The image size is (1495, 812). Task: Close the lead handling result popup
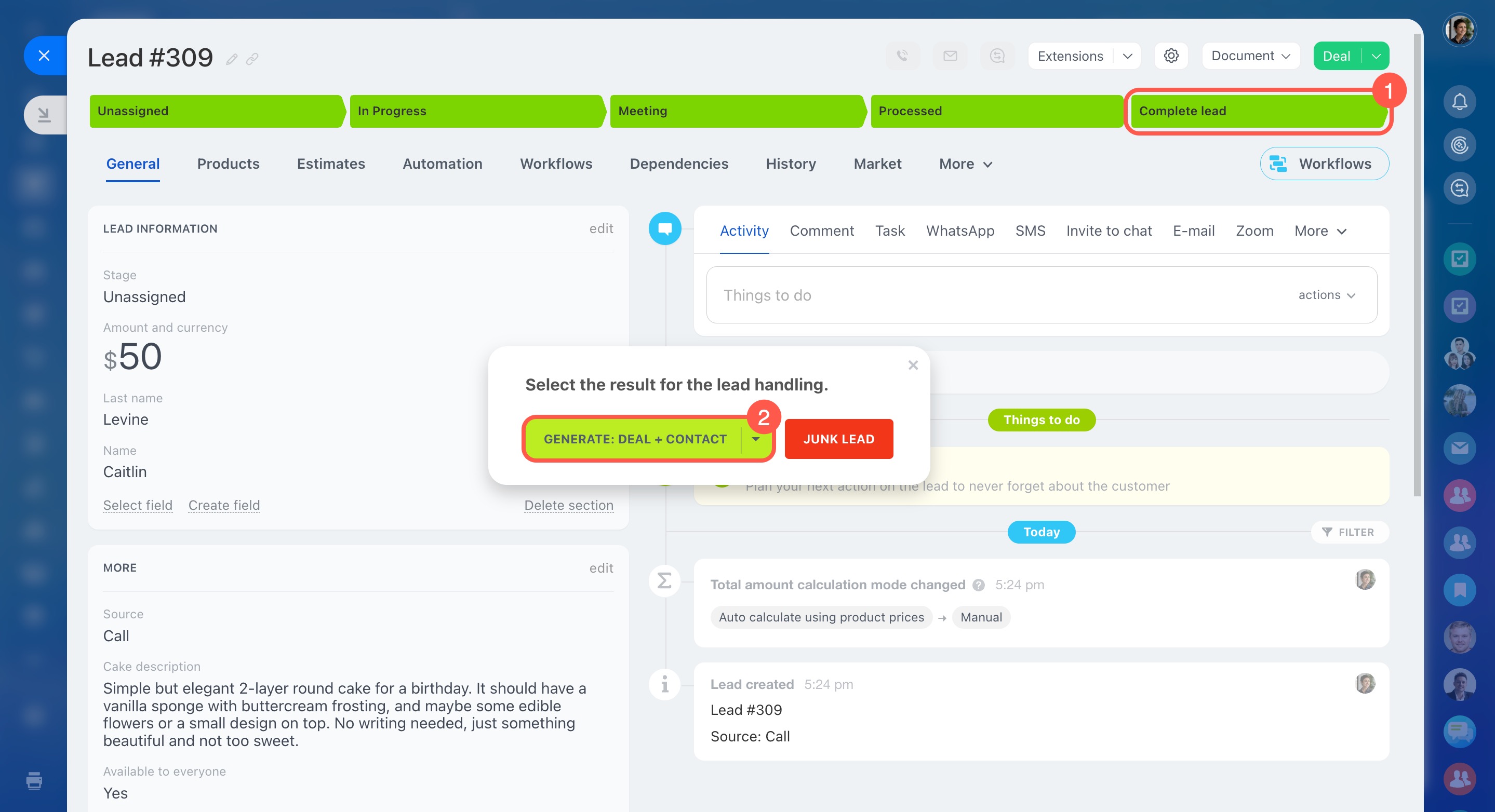tap(913, 366)
